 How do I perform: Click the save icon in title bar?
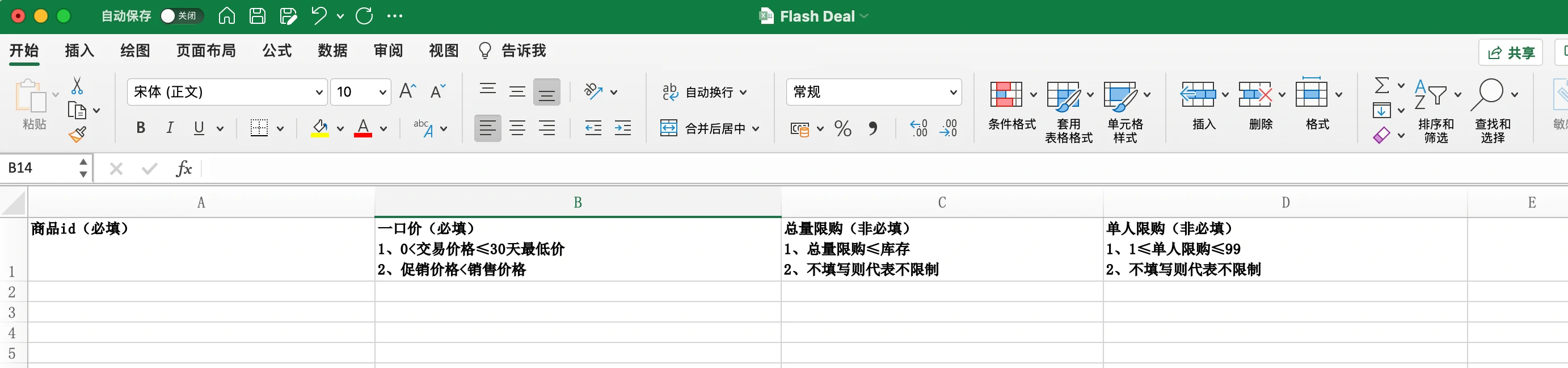(x=258, y=16)
